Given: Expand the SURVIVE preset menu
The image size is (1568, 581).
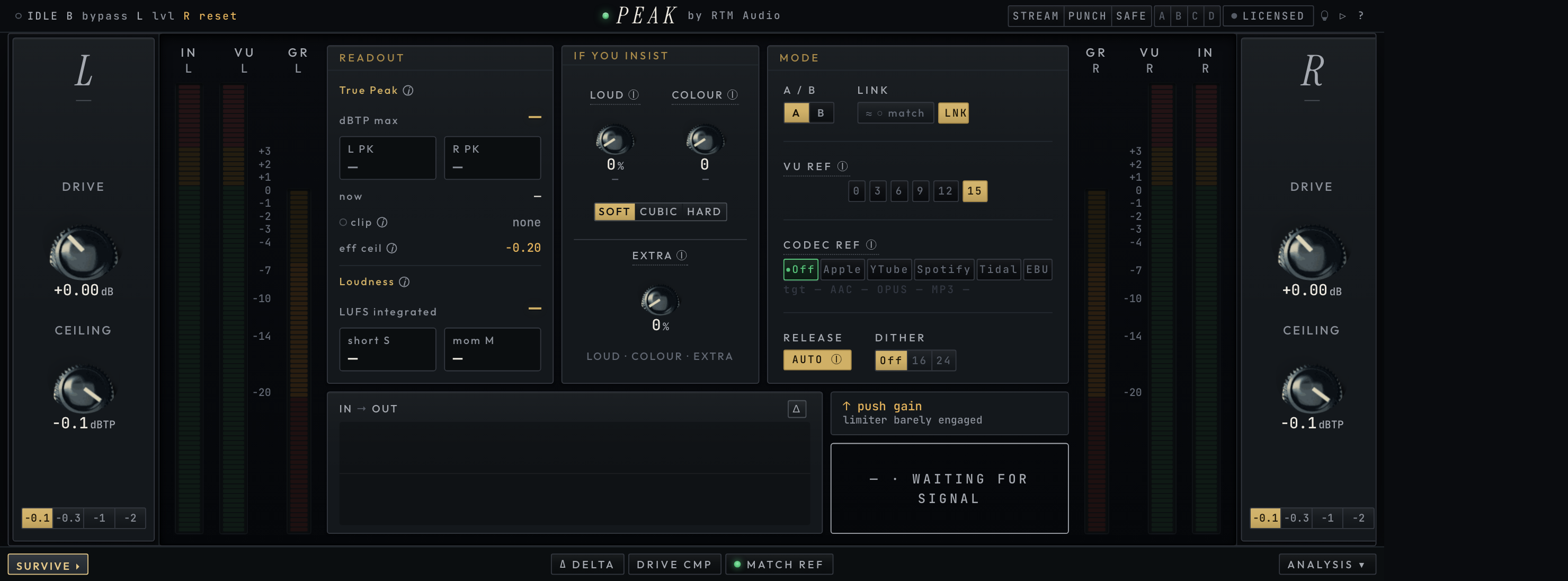Looking at the screenshot, I should click(x=48, y=565).
